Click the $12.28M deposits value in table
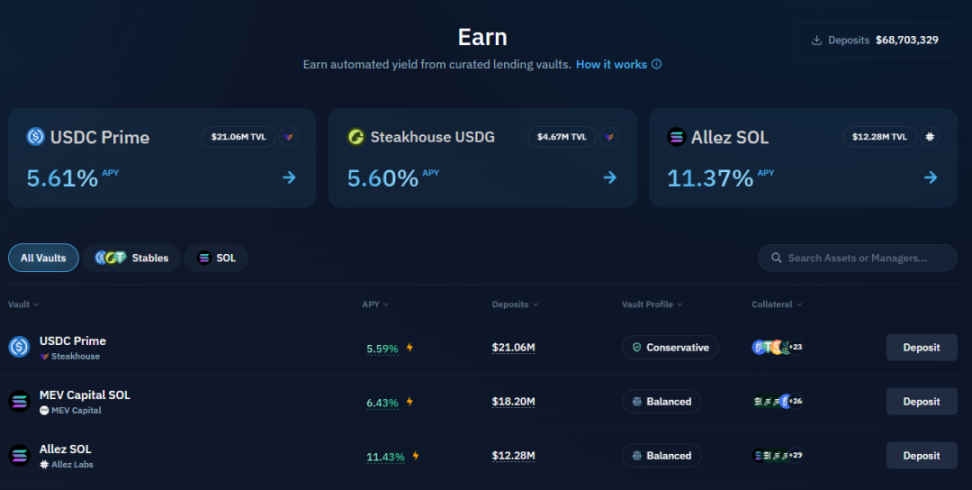 (513, 455)
